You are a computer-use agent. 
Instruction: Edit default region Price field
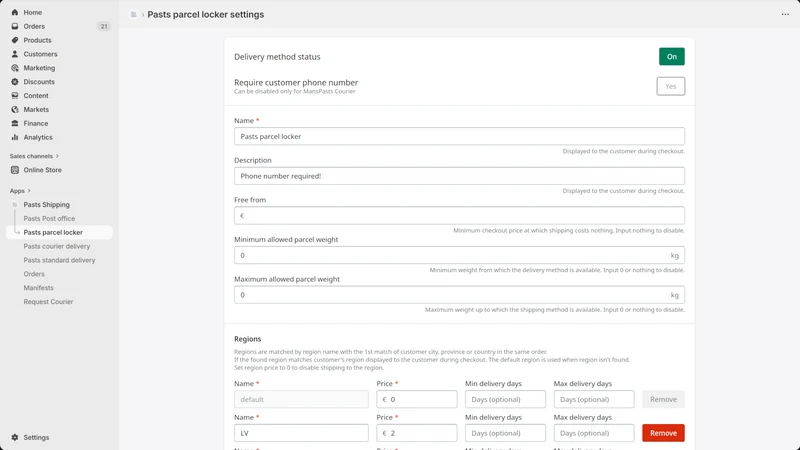coord(417,399)
